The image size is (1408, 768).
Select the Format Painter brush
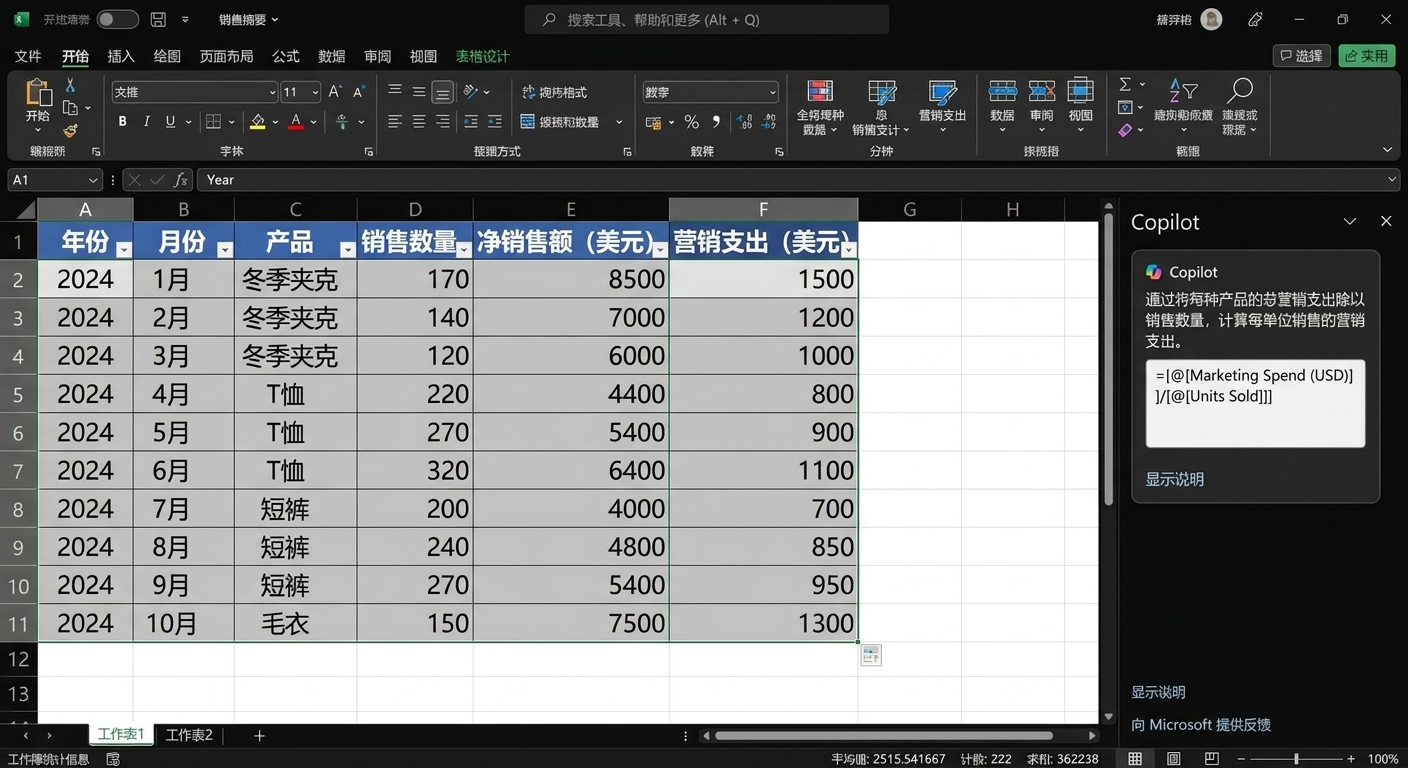pos(70,131)
